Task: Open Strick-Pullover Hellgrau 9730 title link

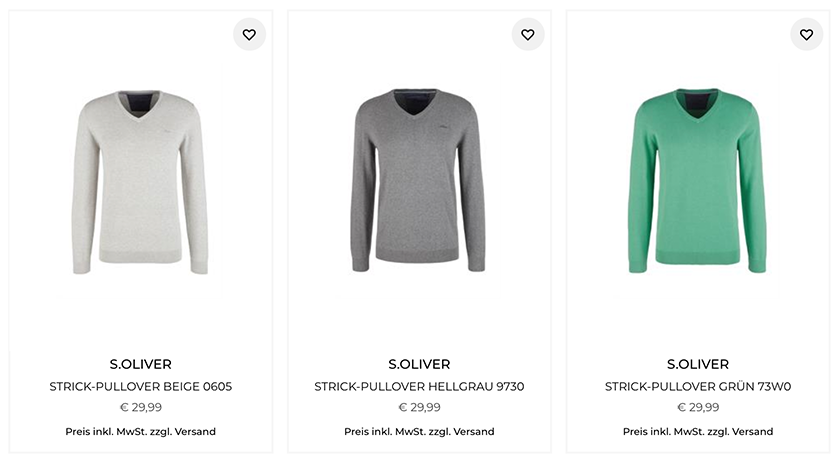Action: 419,386
